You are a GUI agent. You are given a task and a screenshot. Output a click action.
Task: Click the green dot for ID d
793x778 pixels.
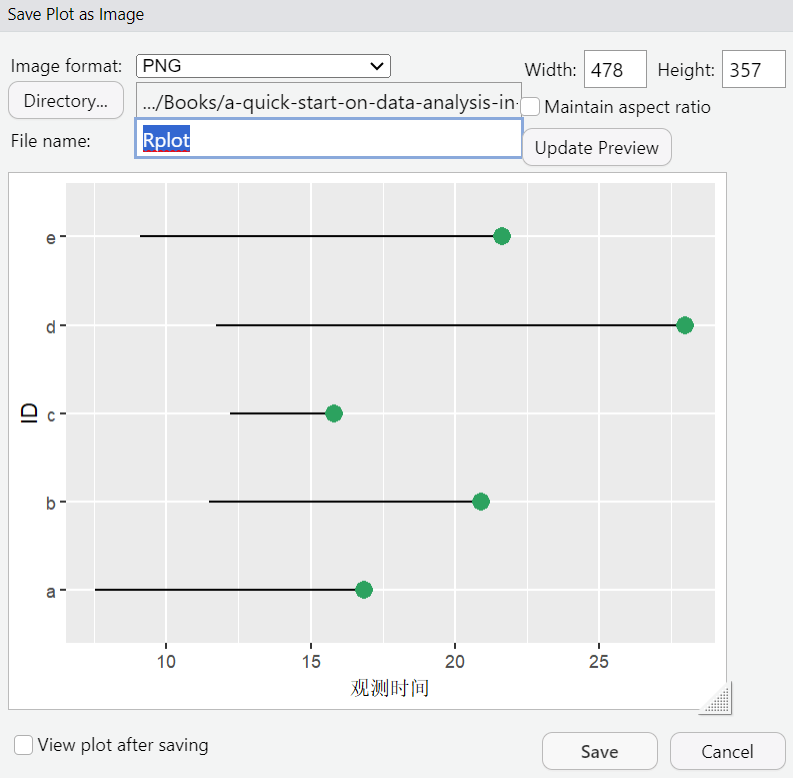pos(685,325)
